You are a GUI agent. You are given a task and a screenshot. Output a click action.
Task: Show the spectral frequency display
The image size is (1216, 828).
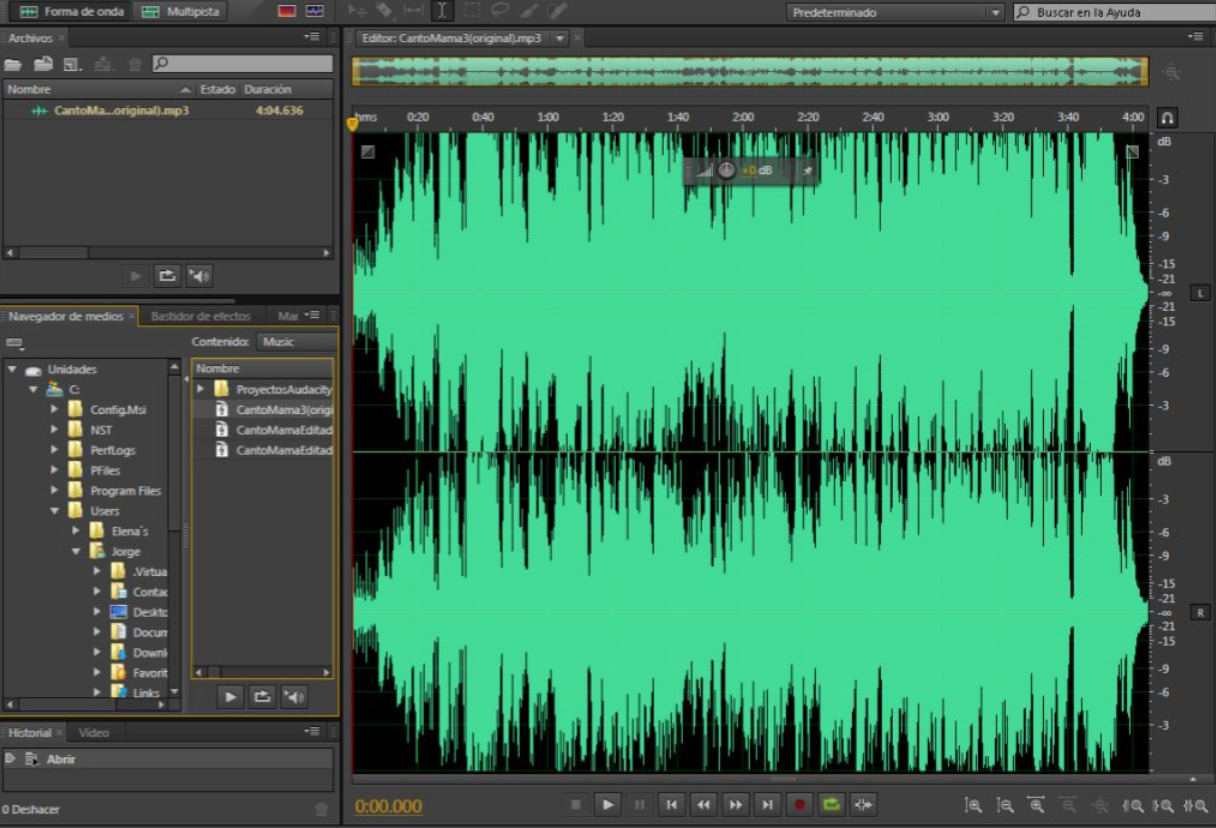287,11
